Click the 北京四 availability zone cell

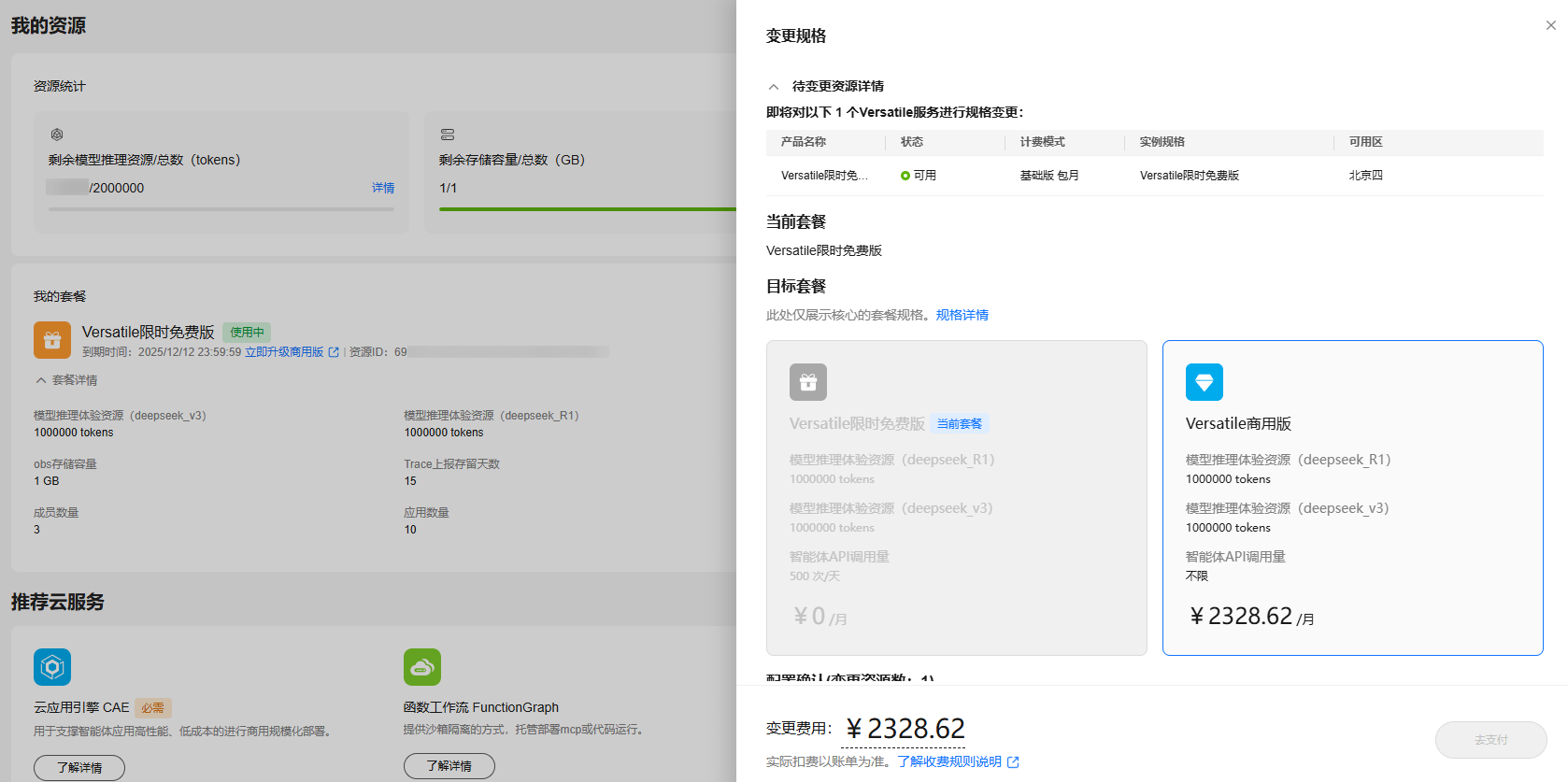1366,176
